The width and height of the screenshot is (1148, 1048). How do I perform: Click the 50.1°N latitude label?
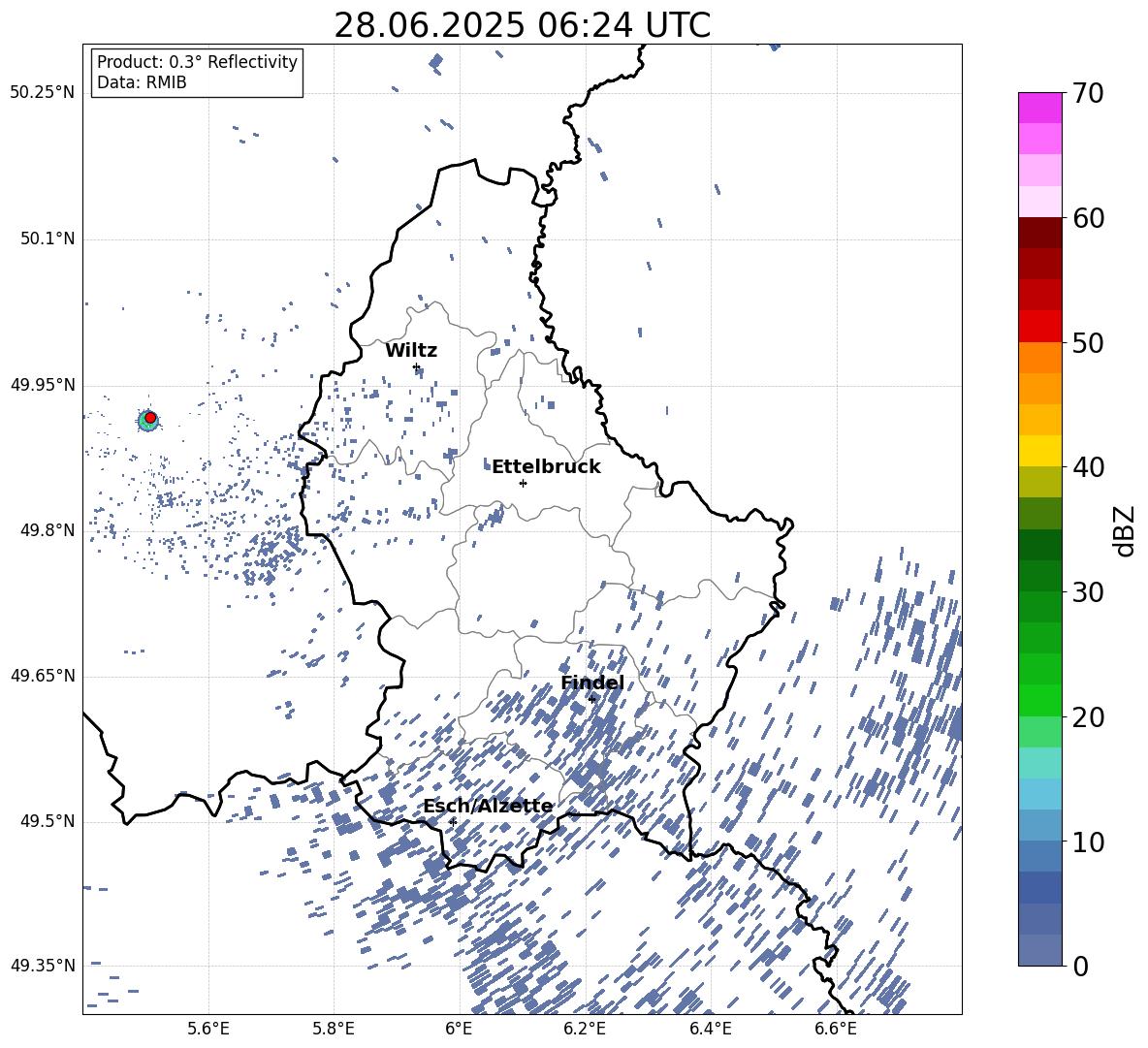[x=47, y=238]
